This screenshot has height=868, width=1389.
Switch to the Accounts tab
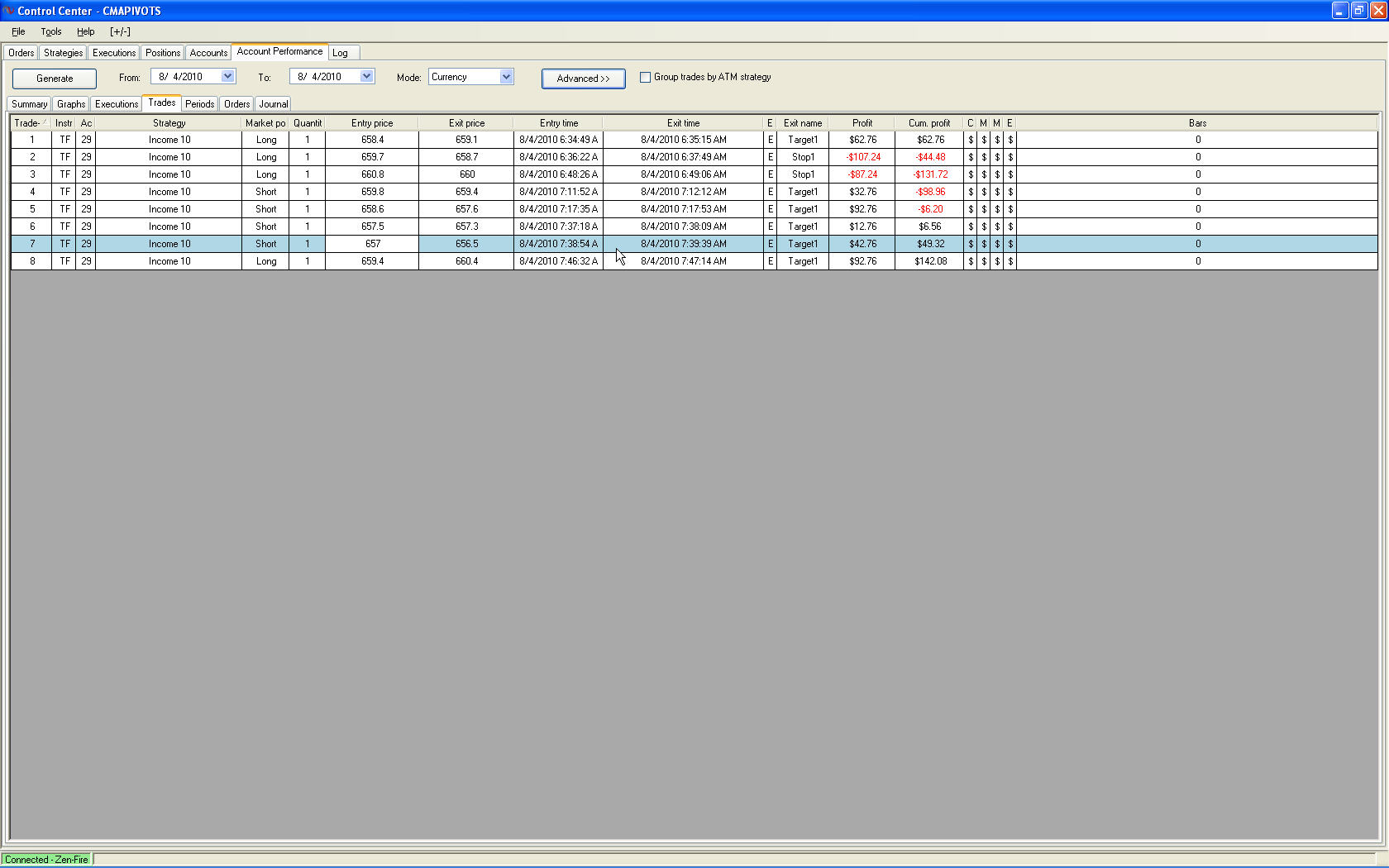pyautogui.click(x=208, y=53)
